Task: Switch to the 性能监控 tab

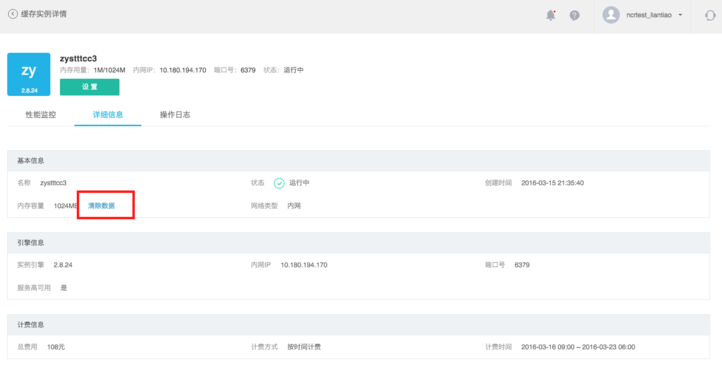Action: pos(41,115)
